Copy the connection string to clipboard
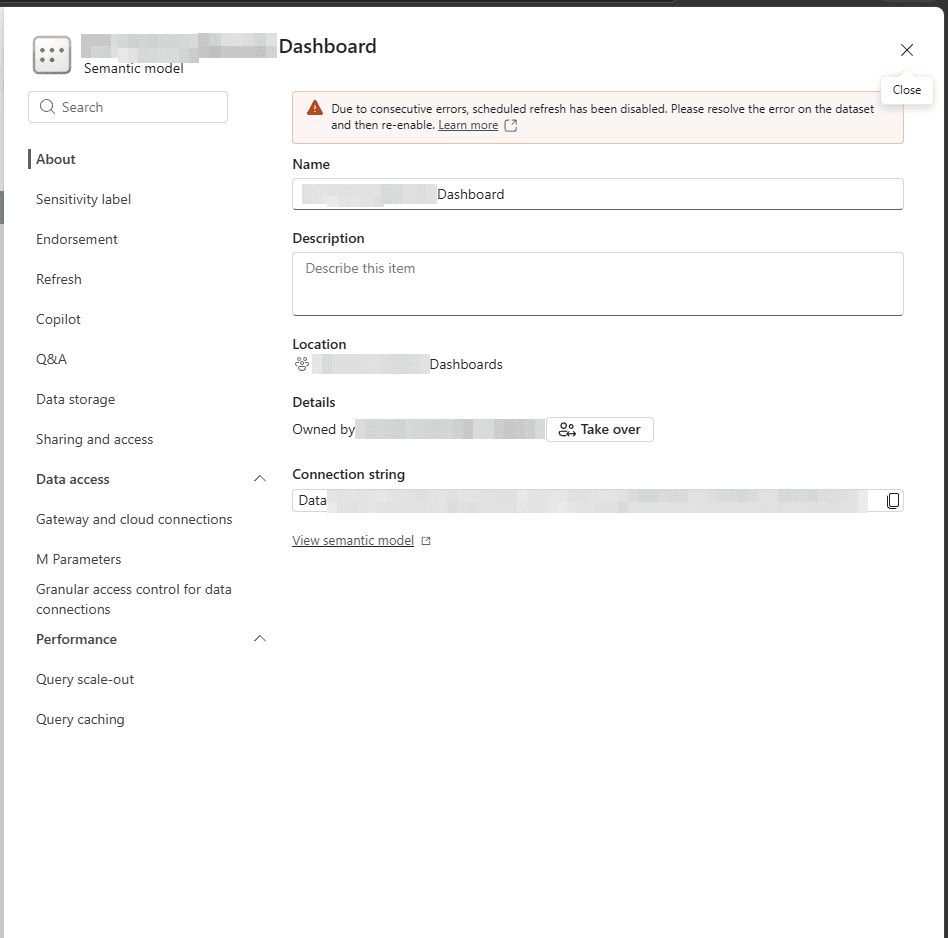 tap(892, 501)
